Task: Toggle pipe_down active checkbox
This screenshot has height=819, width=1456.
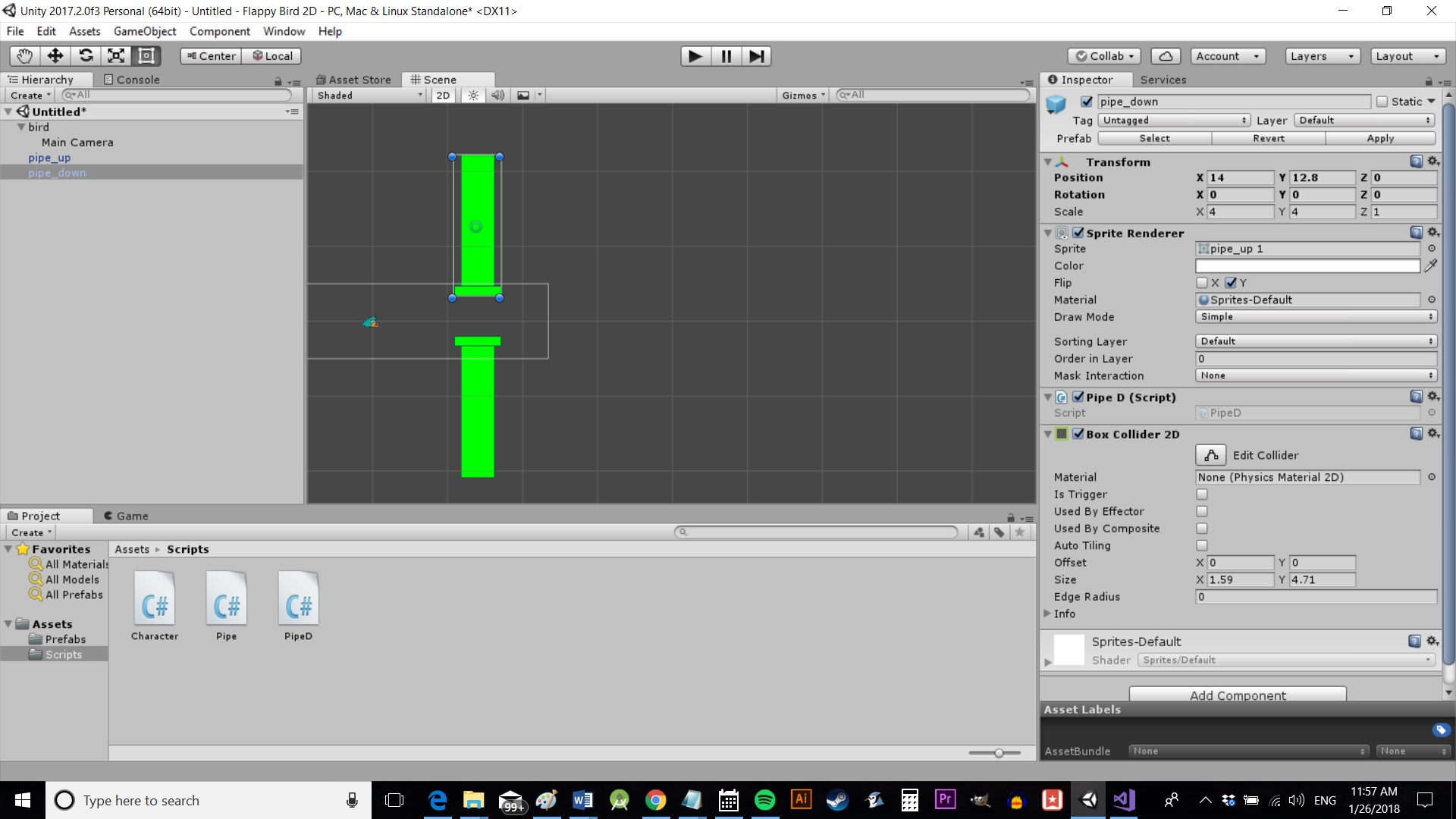Action: [x=1087, y=102]
